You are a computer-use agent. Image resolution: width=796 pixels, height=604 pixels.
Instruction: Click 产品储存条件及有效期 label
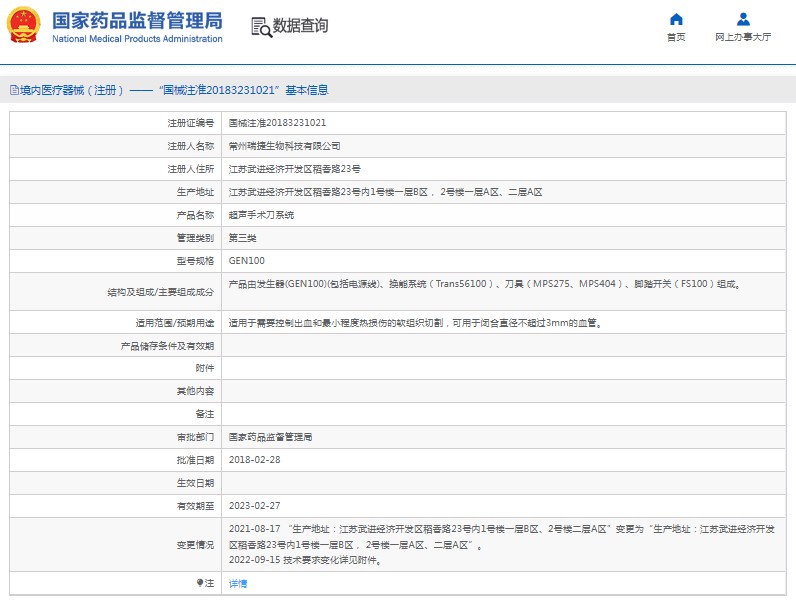[168, 346]
